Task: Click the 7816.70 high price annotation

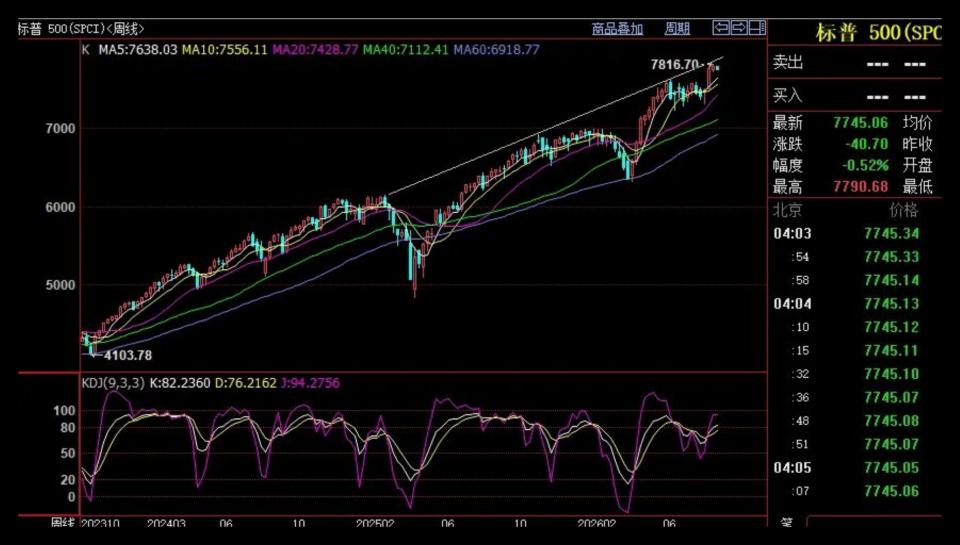Action: [x=673, y=64]
